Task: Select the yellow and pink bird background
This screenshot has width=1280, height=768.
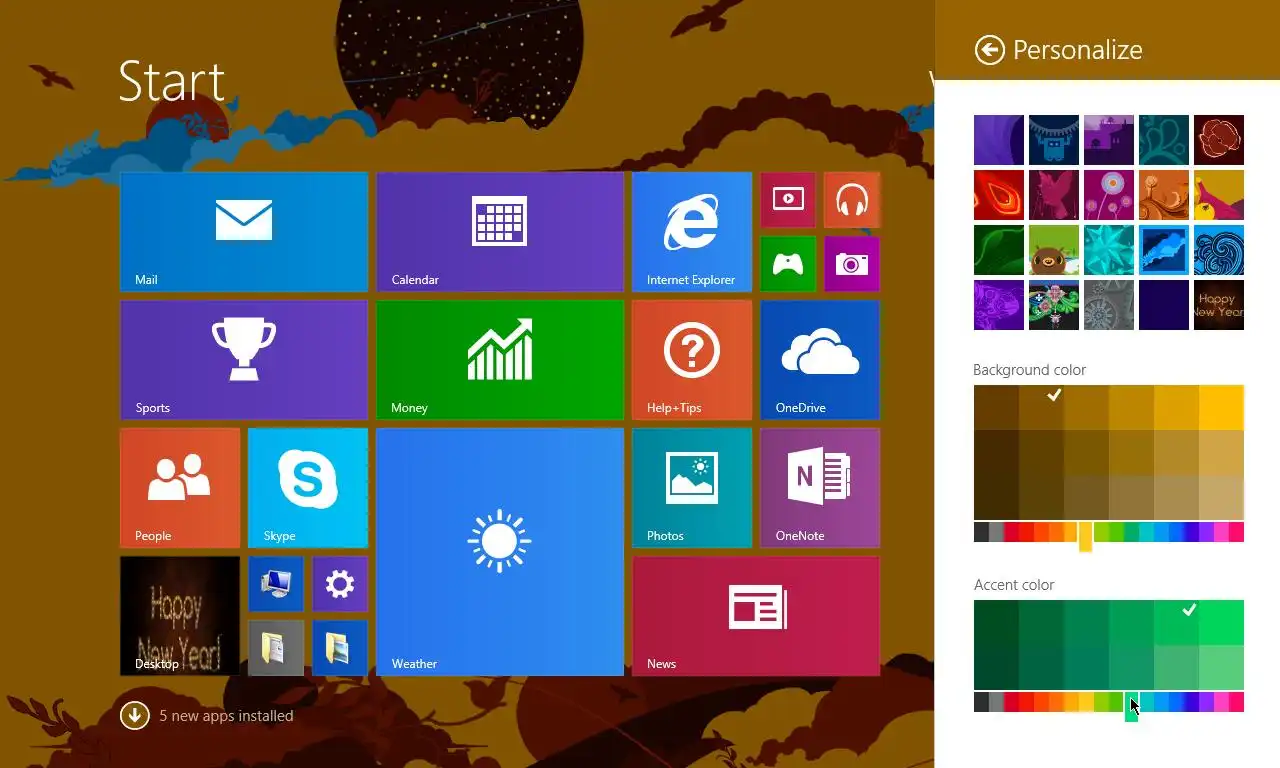Action: tap(1219, 195)
